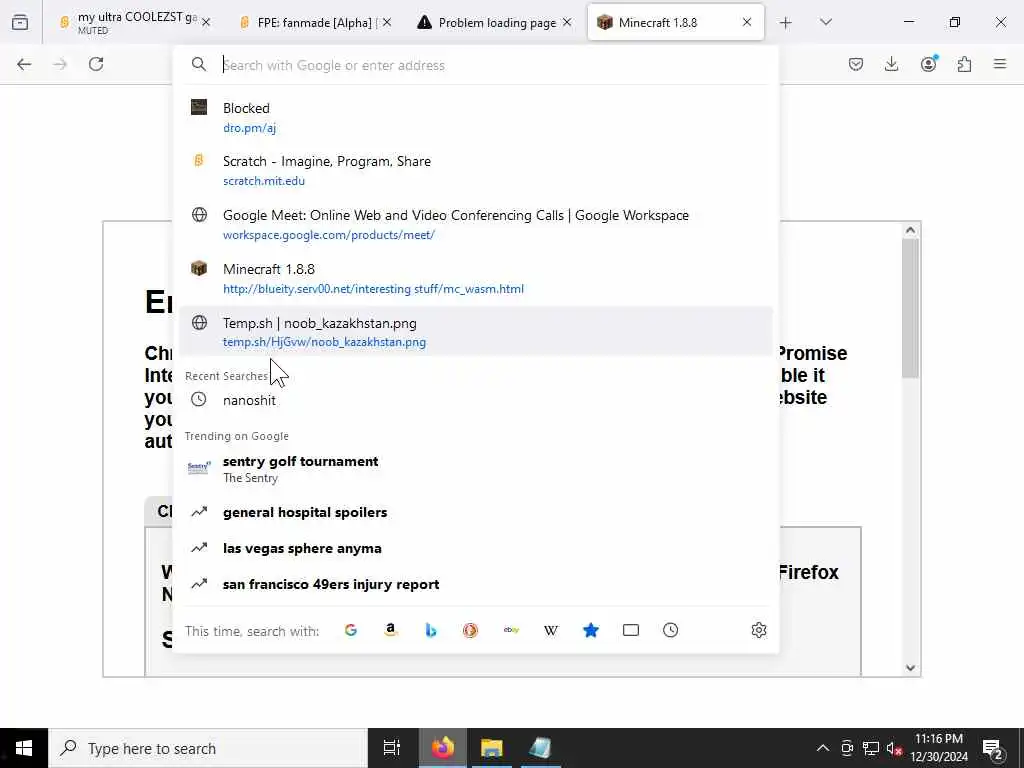Image resolution: width=1024 pixels, height=768 pixels.
Task: Close the FPE: fanmade tab
Action: (387, 22)
